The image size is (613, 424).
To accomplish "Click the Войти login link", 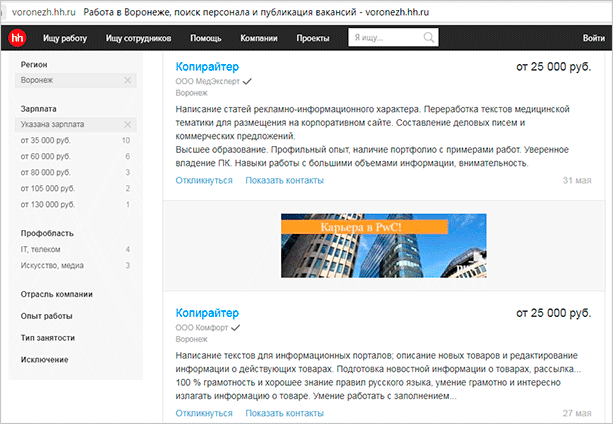I will click(x=592, y=39).
